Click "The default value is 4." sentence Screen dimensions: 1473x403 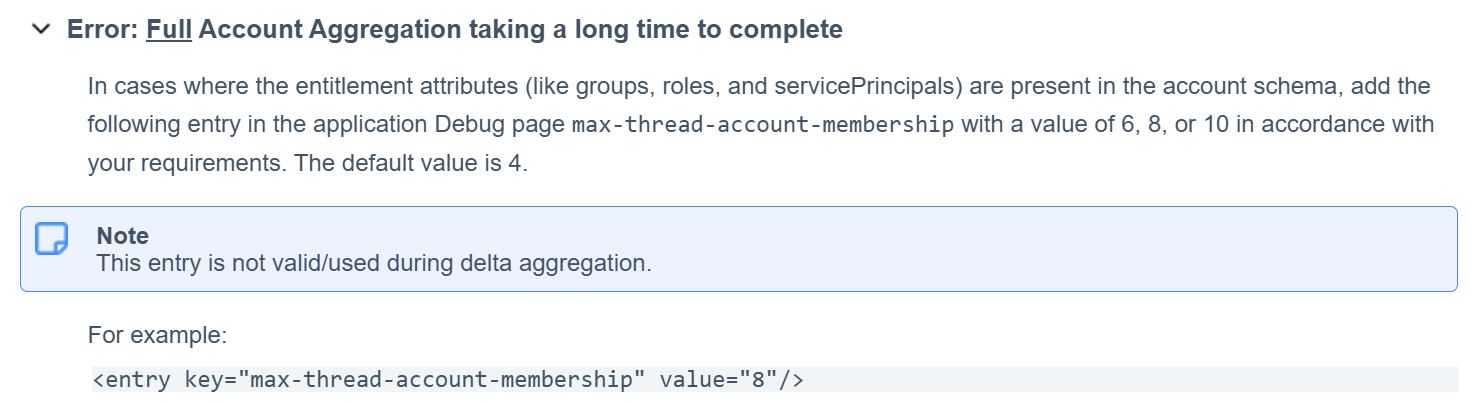410,163
